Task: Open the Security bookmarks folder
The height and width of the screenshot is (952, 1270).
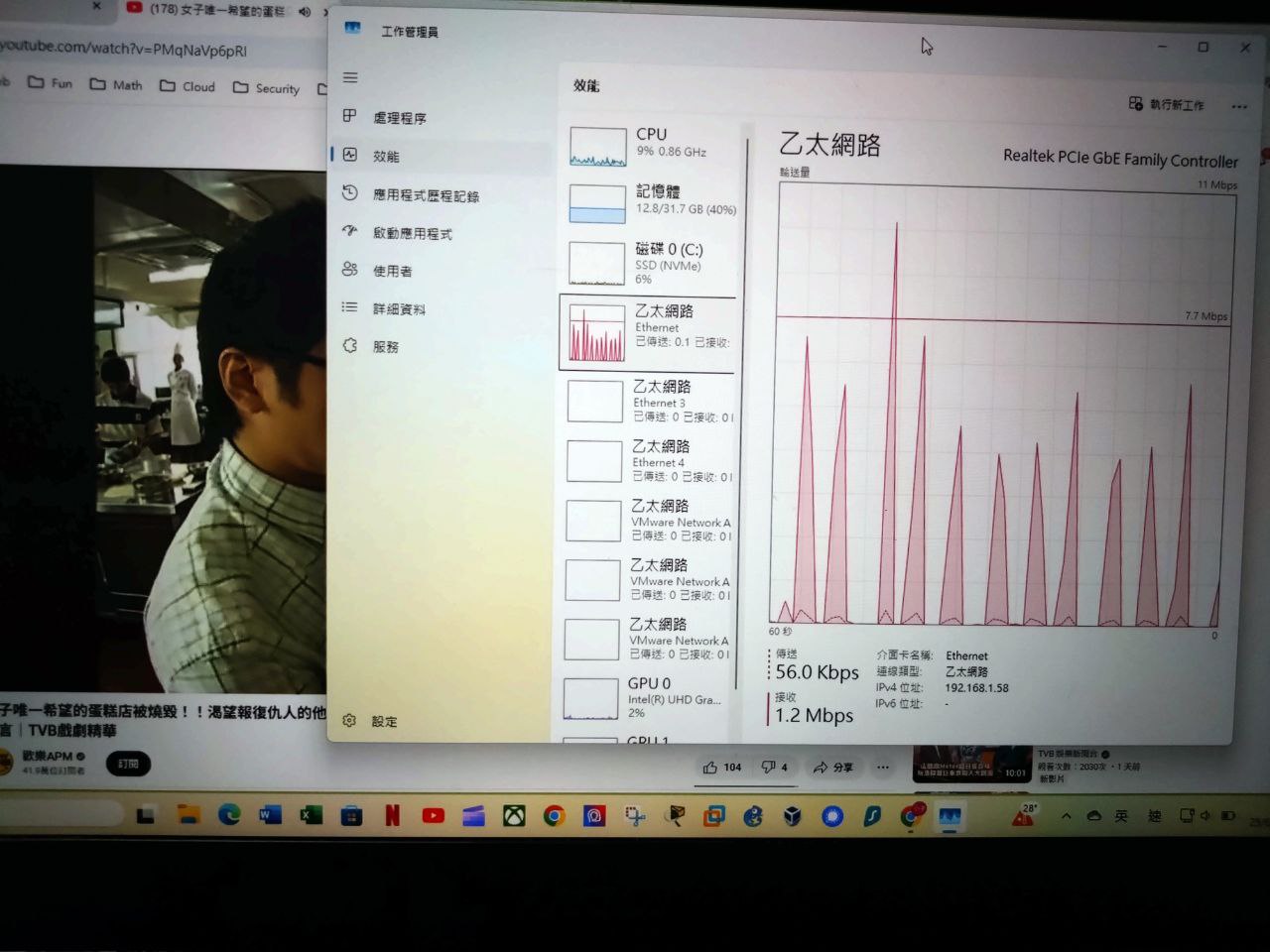Action: coord(265,88)
